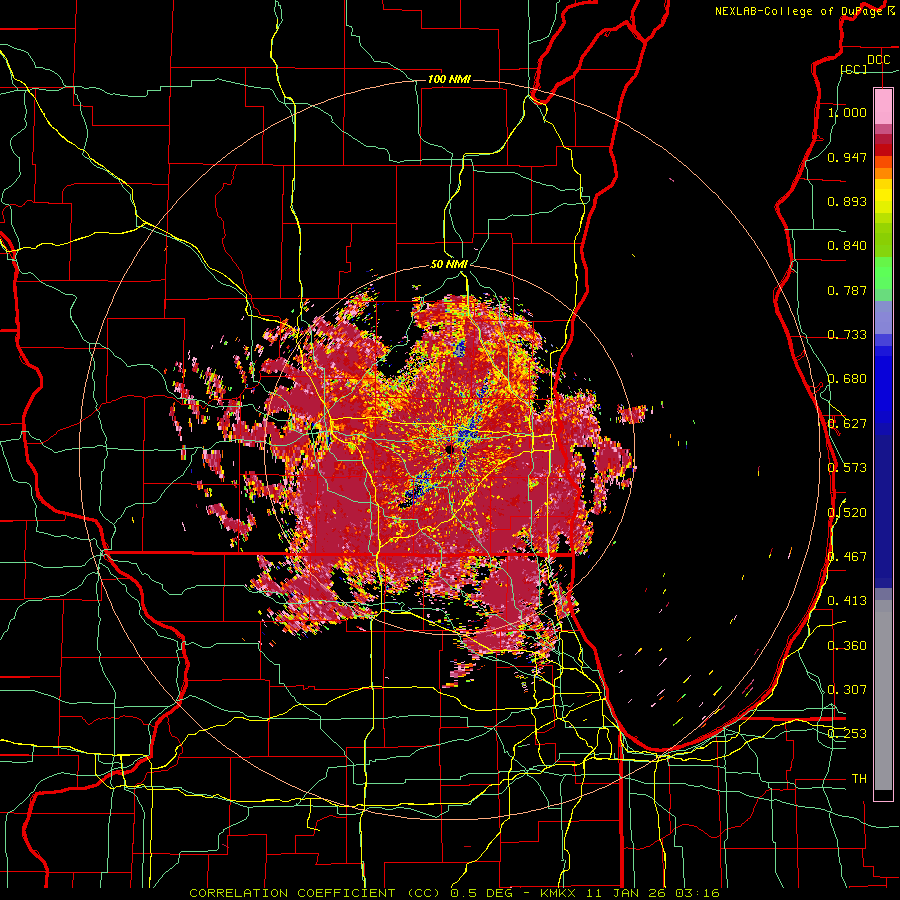The width and height of the screenshot is (900, 900).
Task: Click the 0.360 scale value
Action: pos(847,645)
